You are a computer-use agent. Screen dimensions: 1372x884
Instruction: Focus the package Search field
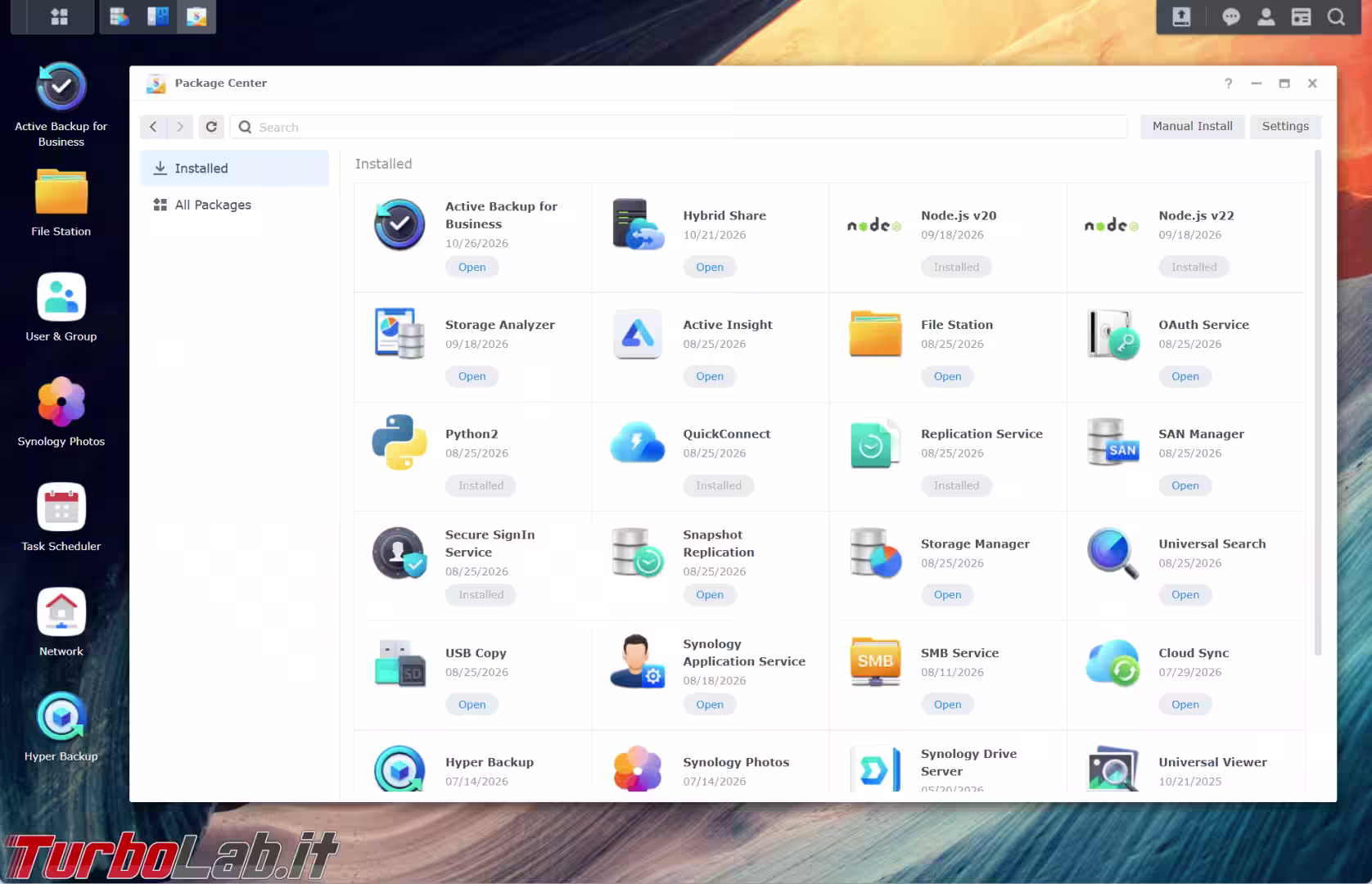tap(679, 127)
